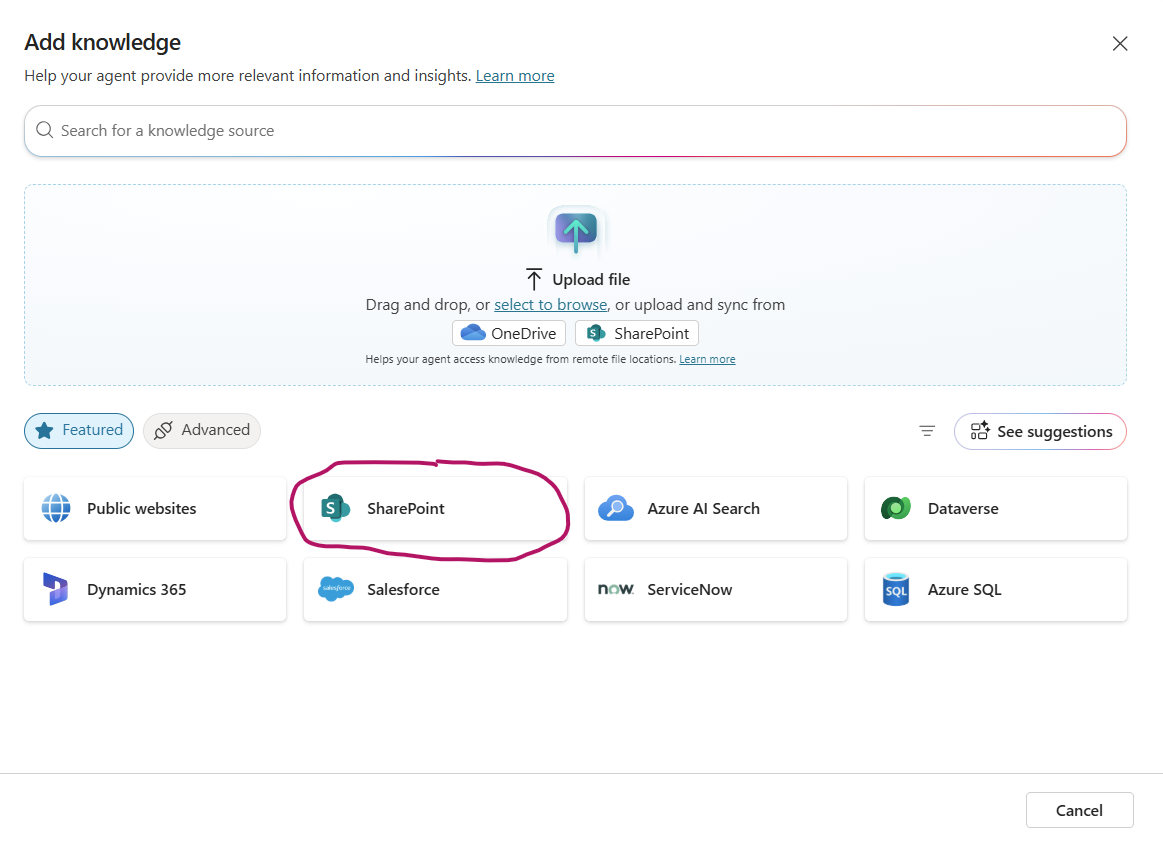Cancel the Add knowledge dialog
The height and width of the screenshot is (843, 1163).
tap(1079, 810)
